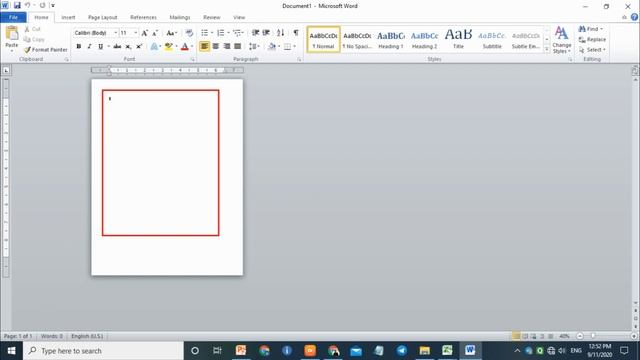Image resolution: width=640 pixels, height=360 pixels.
Task: Open the Borders dropdown
Action: pos(294,46)
